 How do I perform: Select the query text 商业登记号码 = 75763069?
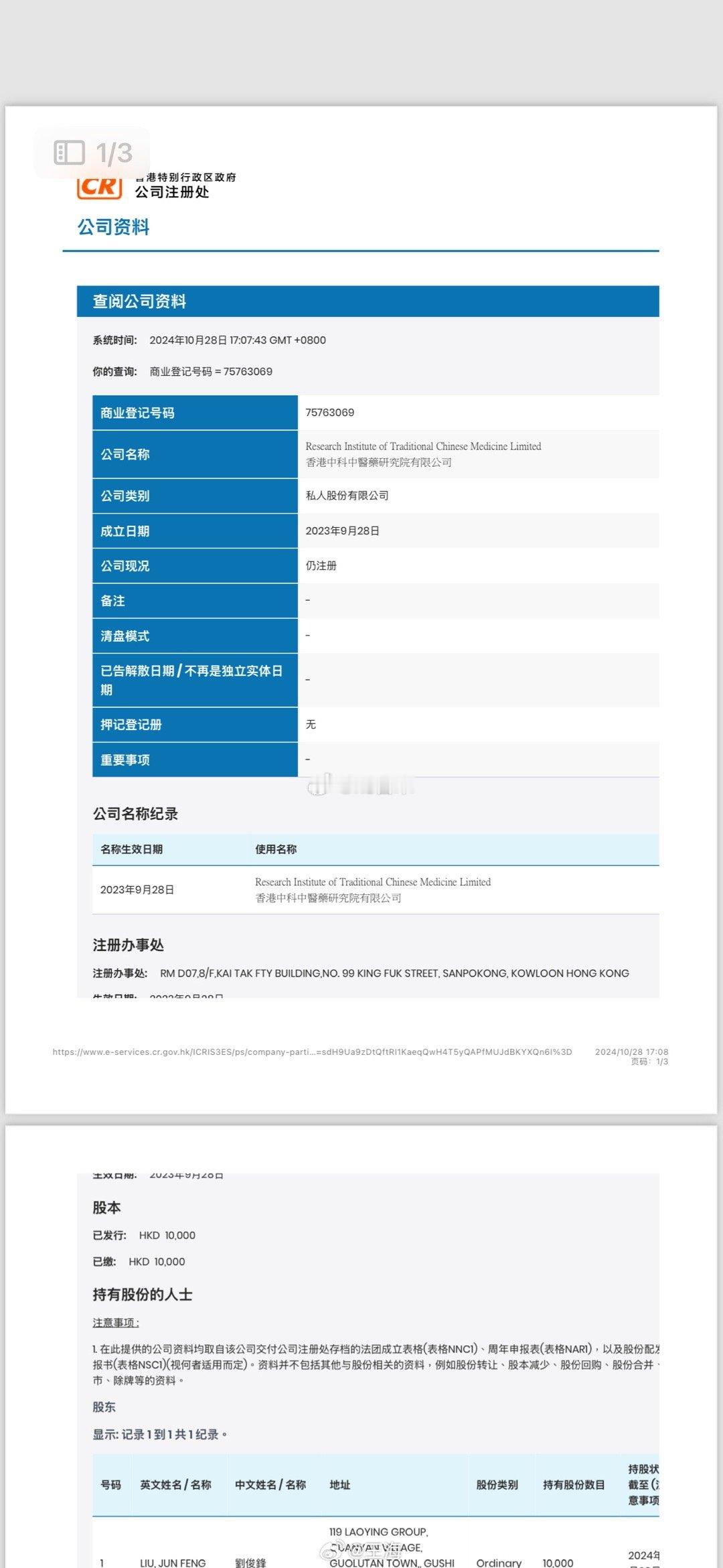211,372
